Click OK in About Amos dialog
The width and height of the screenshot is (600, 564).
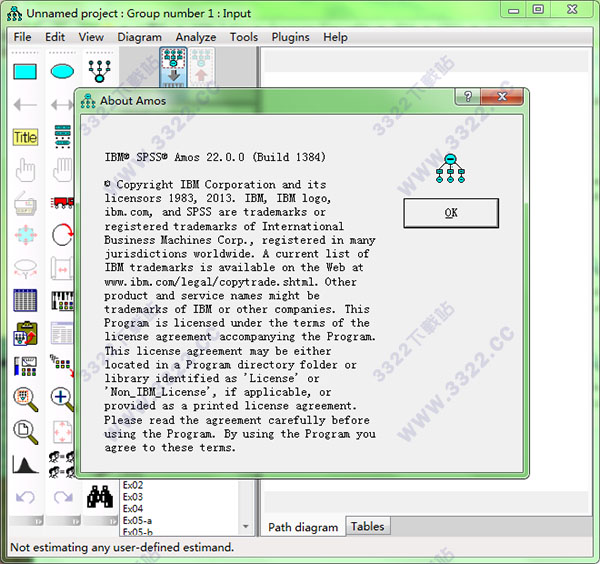click(x=451, y=213)
